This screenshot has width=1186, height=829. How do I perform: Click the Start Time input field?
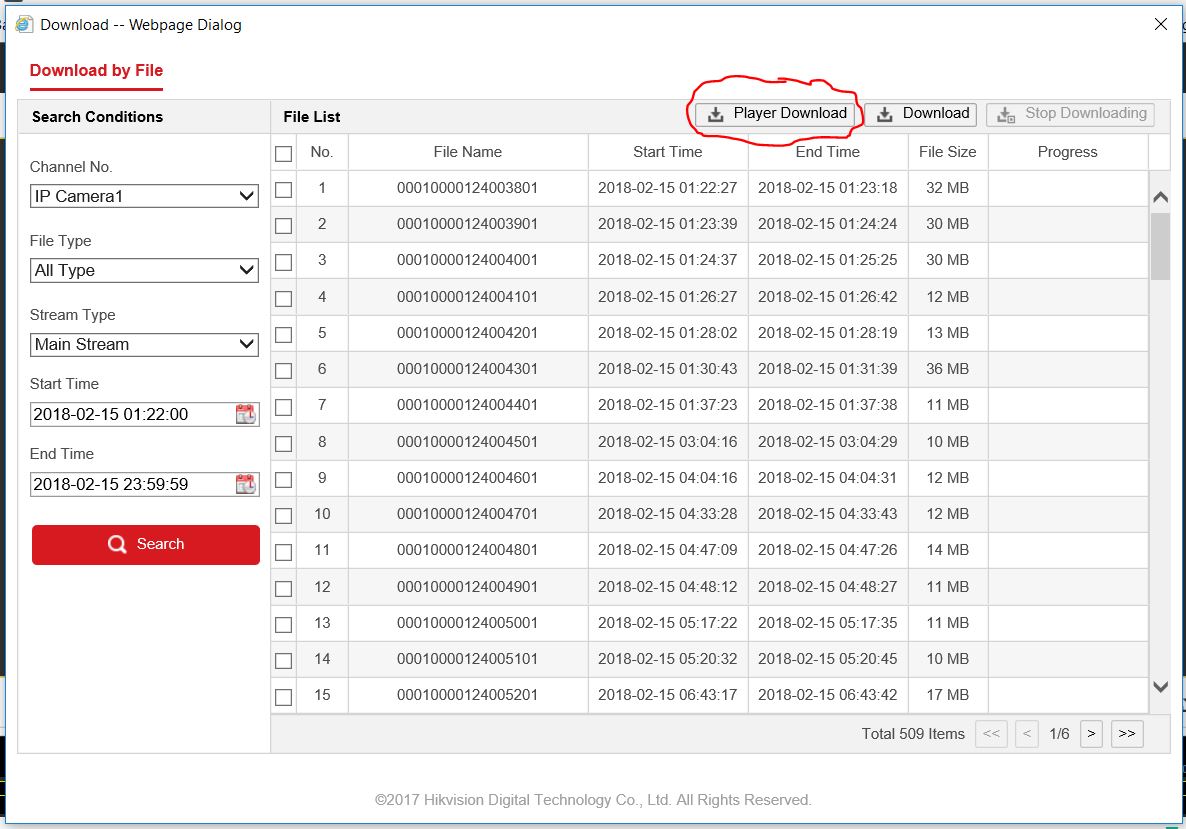tap(130, 414)
